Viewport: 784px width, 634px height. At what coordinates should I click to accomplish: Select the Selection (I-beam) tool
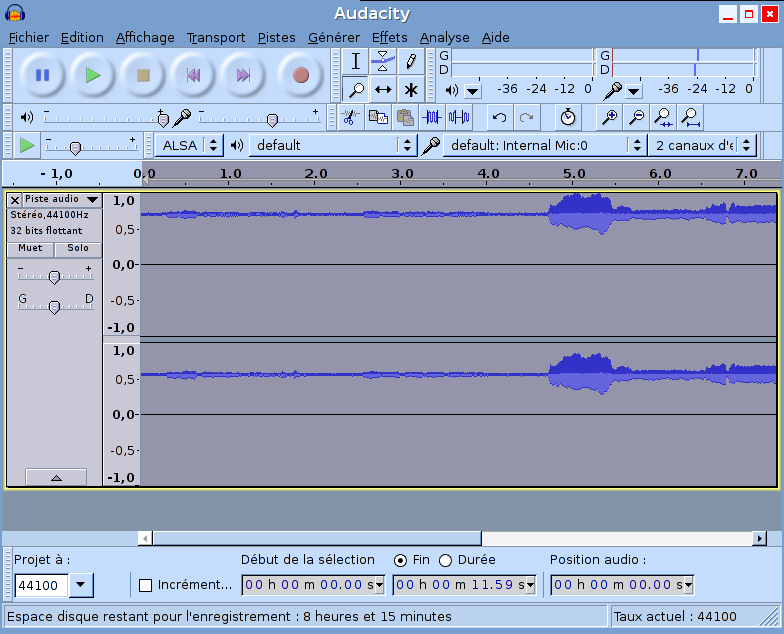356,62
